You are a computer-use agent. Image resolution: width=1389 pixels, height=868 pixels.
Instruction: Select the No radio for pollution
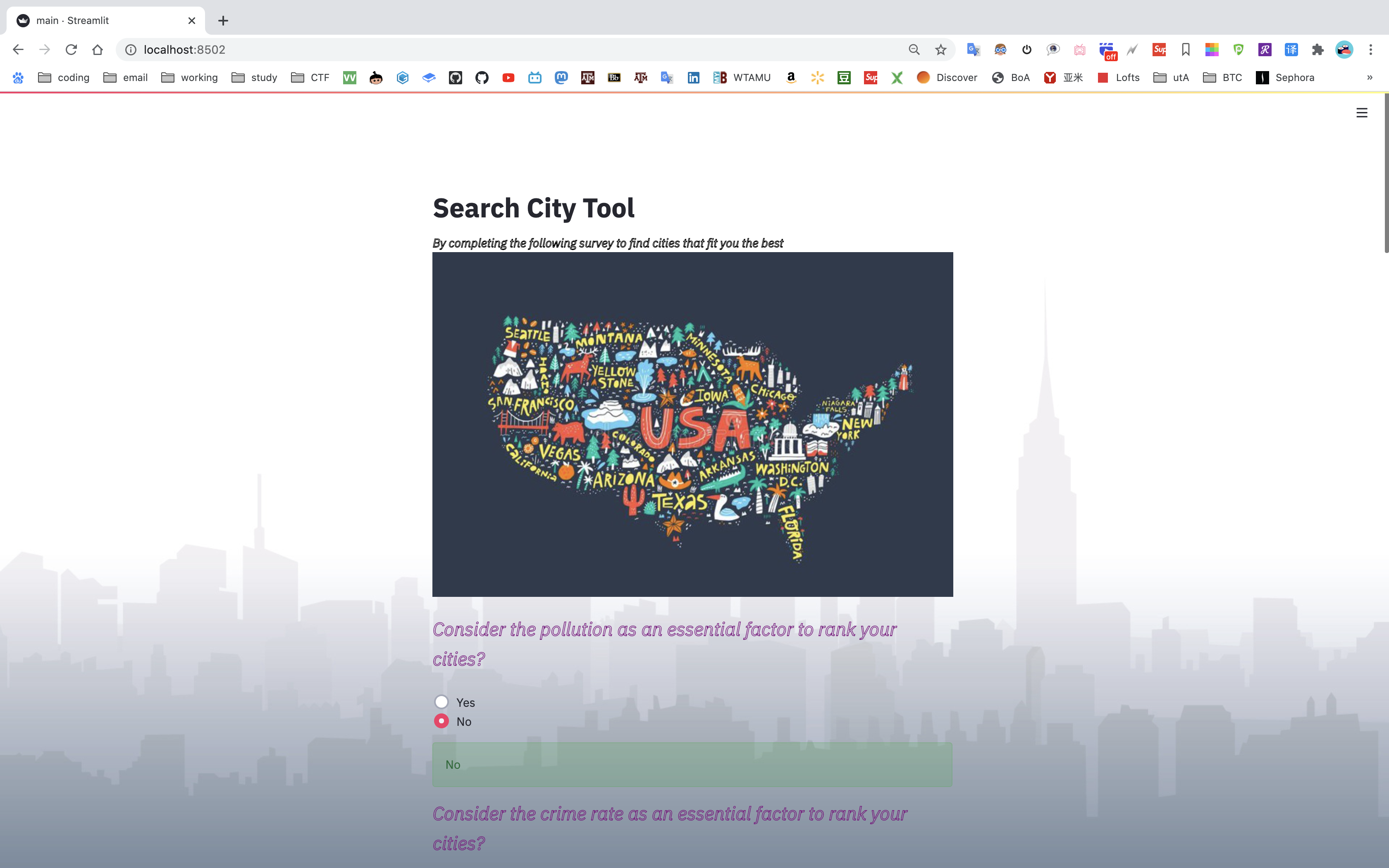pos(442,721)
